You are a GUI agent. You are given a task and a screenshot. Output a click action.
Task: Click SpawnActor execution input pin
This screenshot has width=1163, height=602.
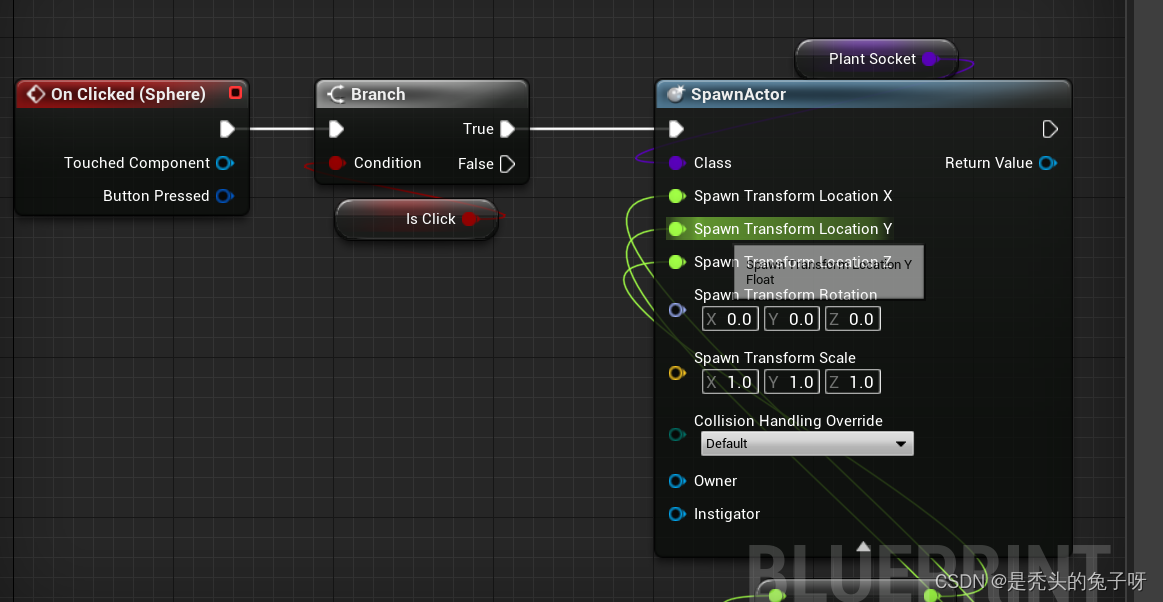point(676,130)
